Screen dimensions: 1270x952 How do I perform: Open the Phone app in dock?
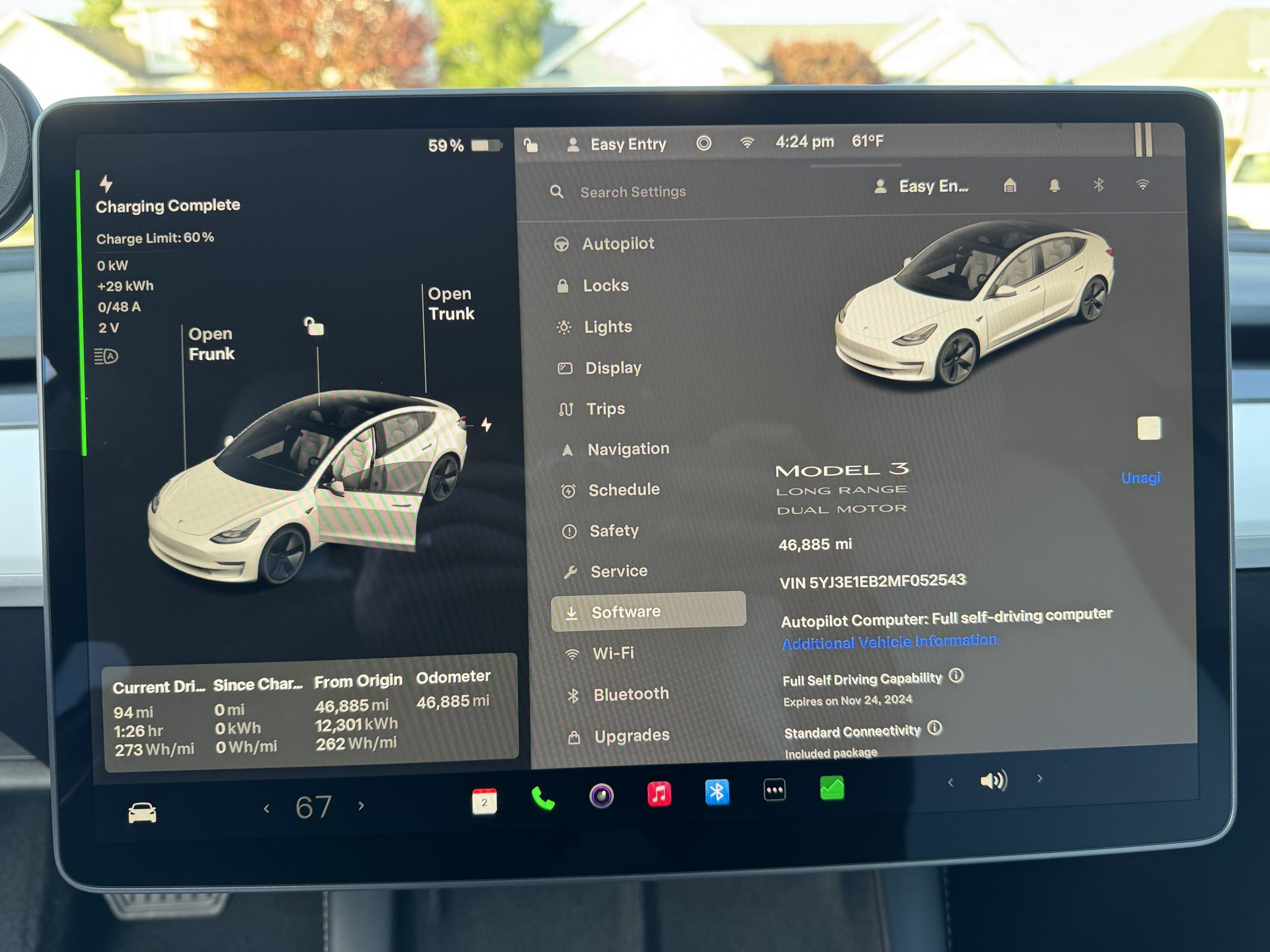click(543, 798)
